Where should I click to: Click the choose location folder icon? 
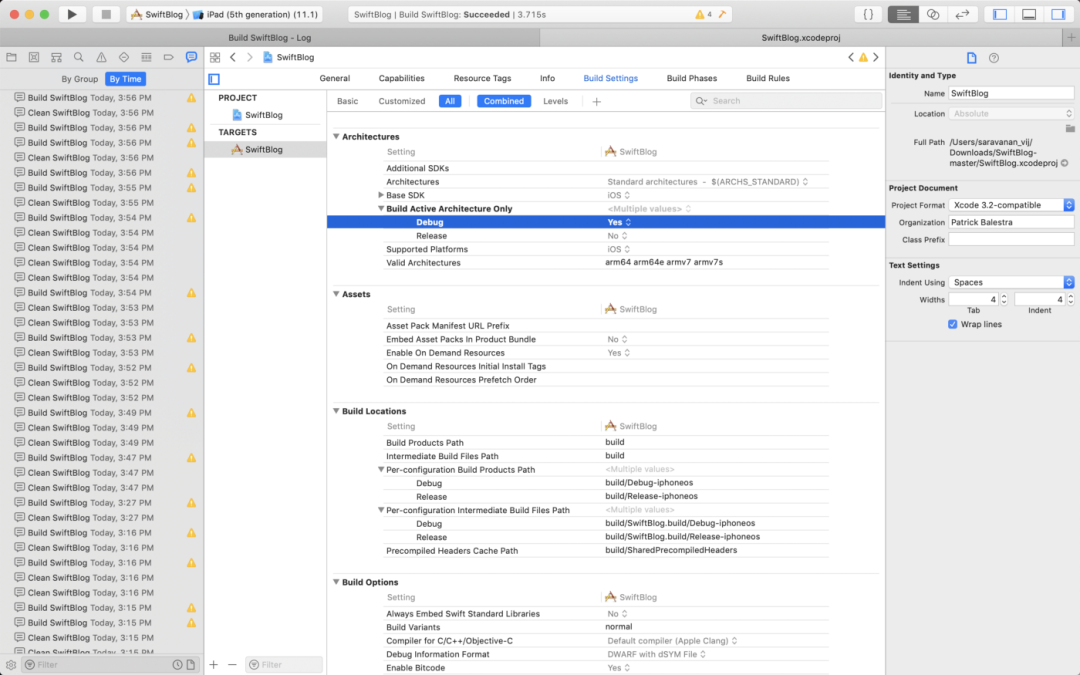[1070, 129]
